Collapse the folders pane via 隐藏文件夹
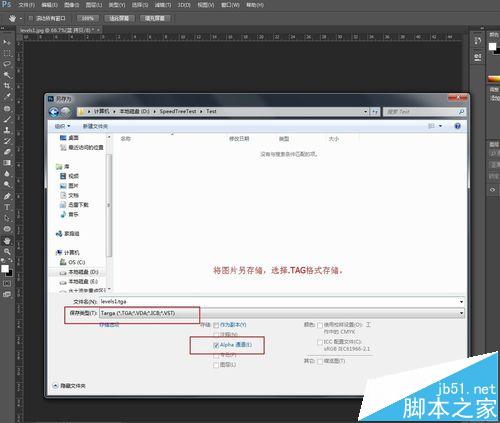Screen dimensions: 500x423 69,386
